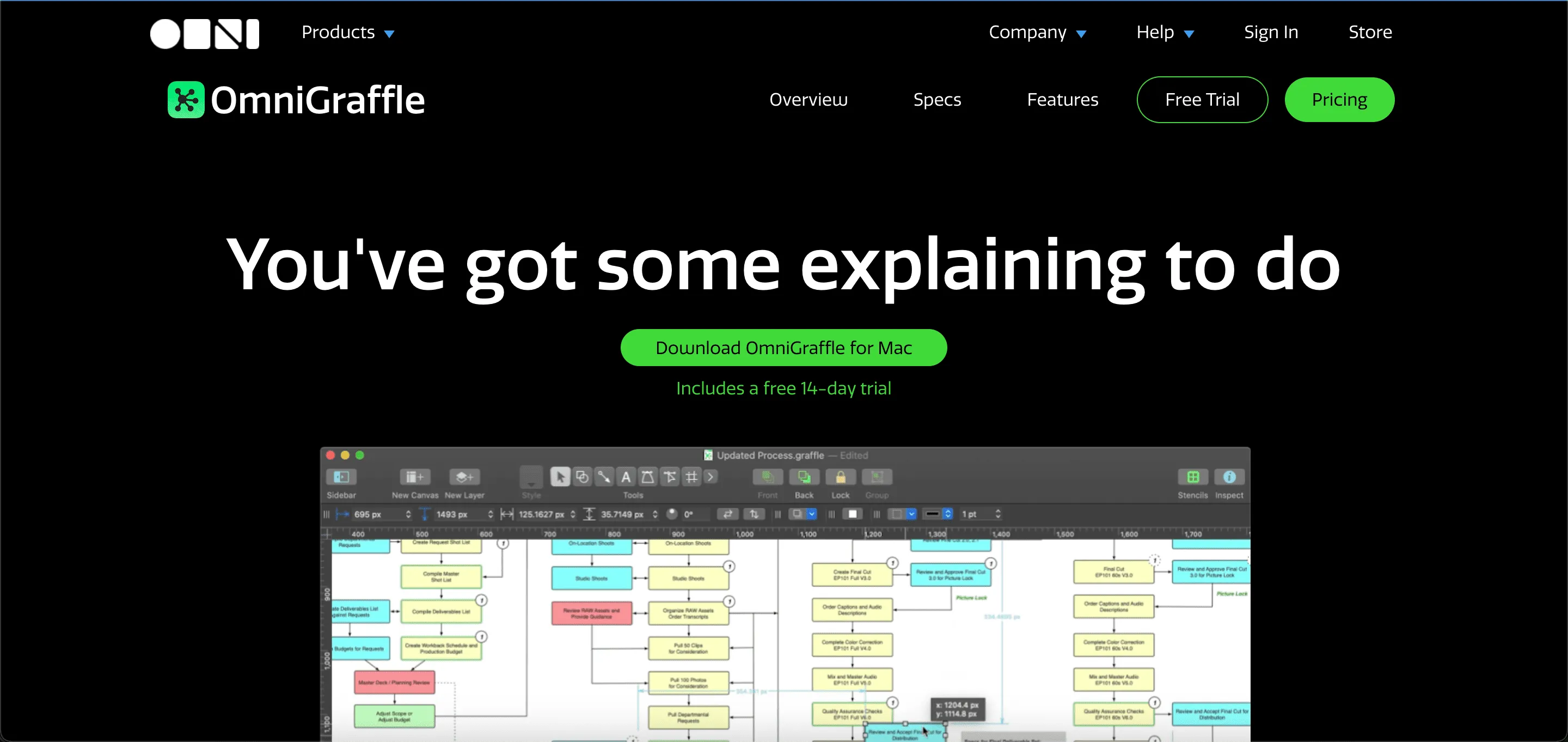
Task: Open the Stencils panel
Action: click(1193, 476)
